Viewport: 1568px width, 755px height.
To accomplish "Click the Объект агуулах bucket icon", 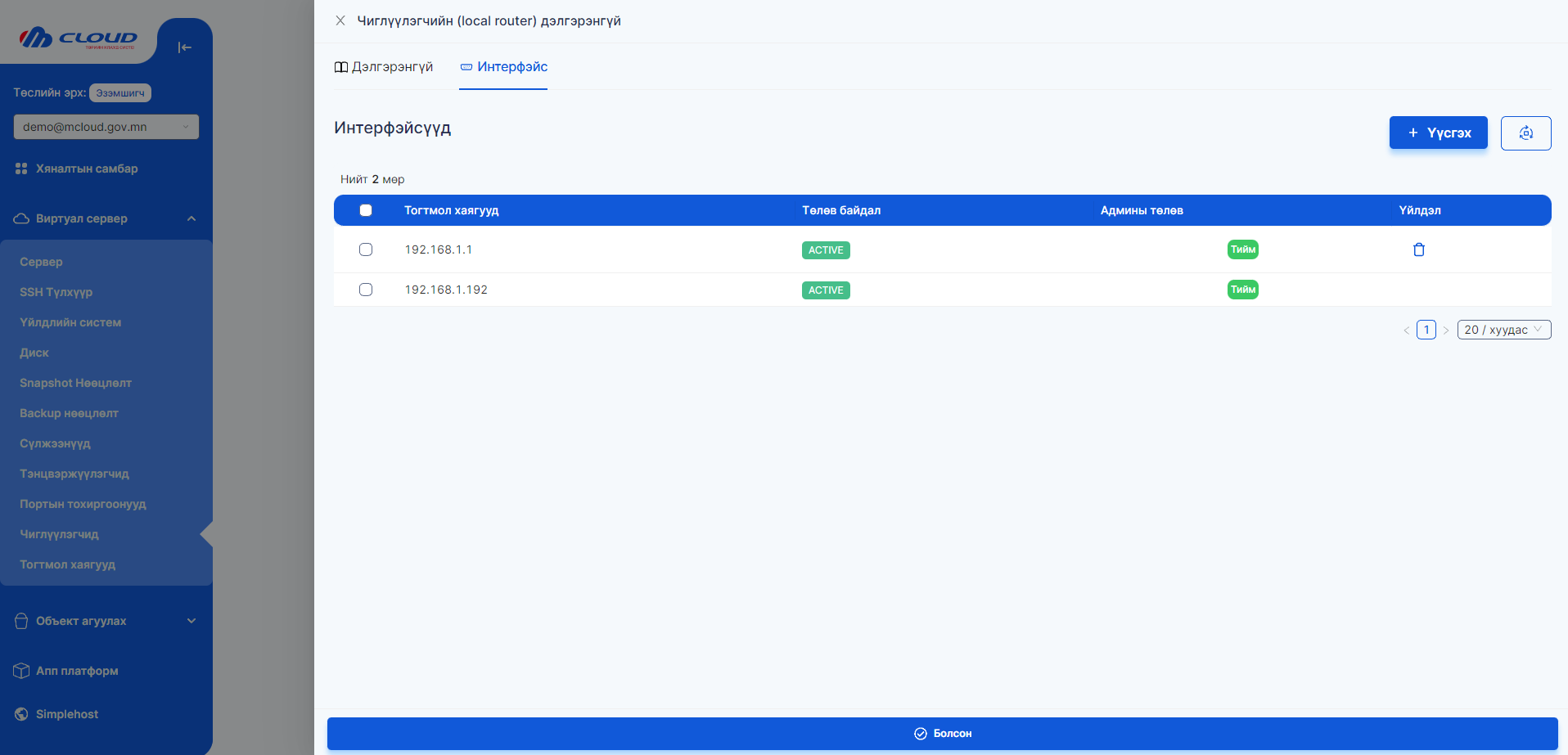I will [x=21, y=621].
